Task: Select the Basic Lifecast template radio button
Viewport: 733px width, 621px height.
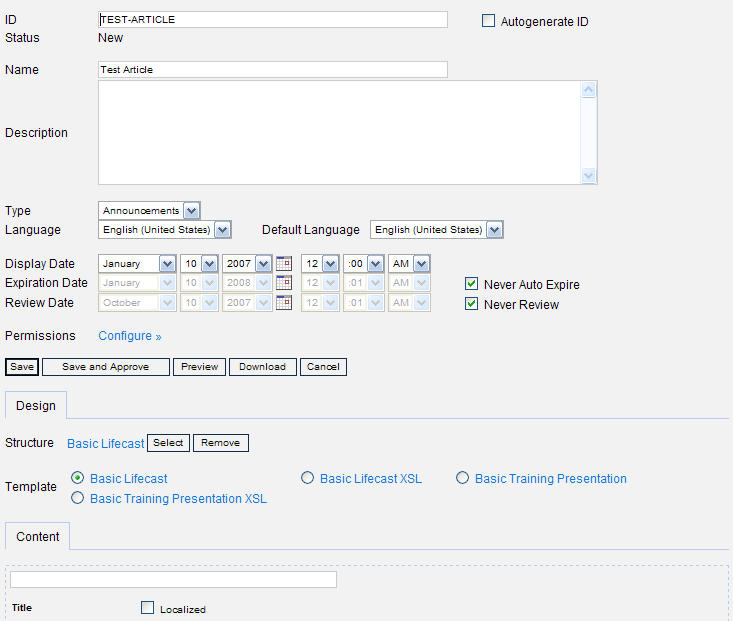Action: (78, 477)
